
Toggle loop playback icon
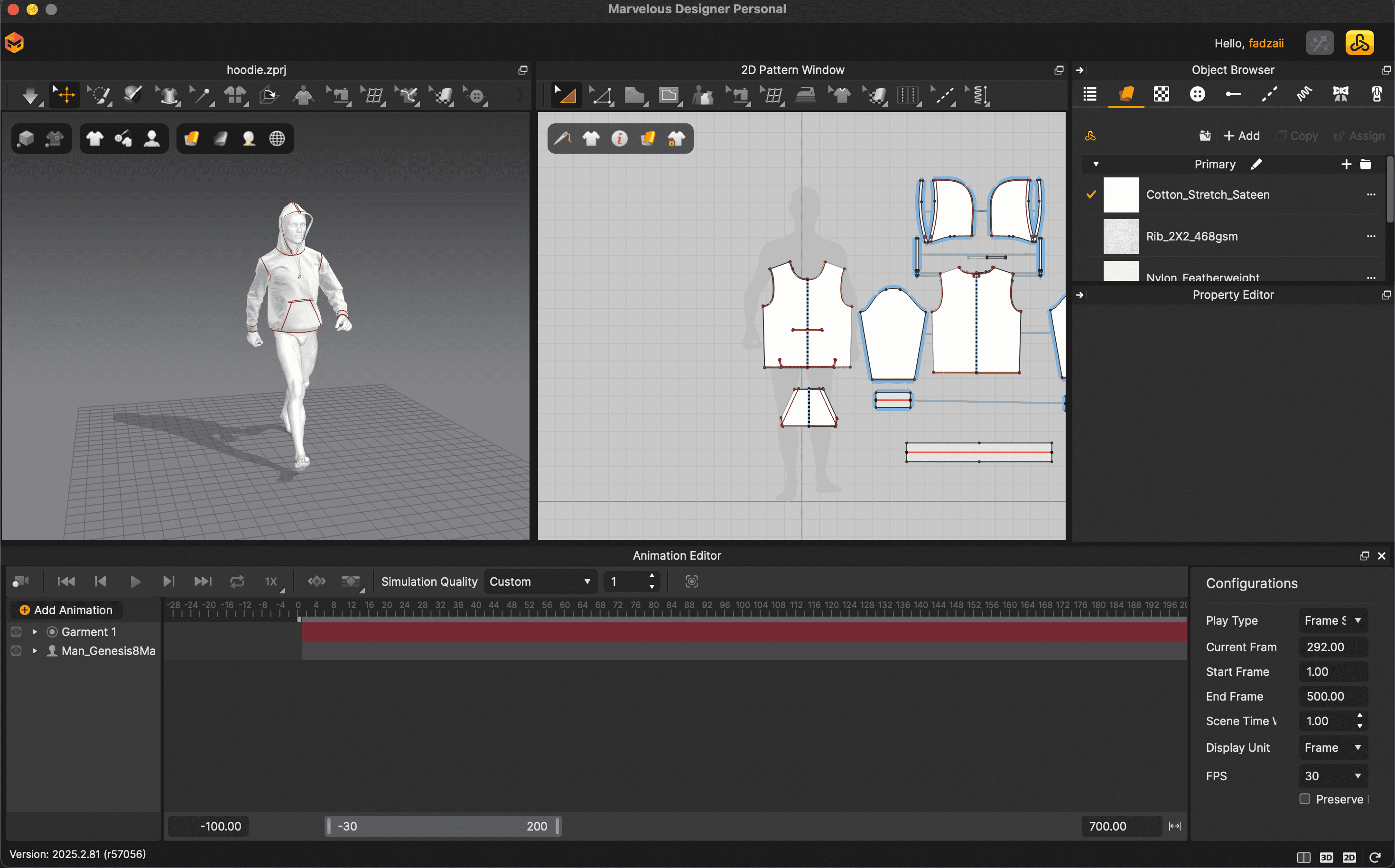tap(237, 582)
